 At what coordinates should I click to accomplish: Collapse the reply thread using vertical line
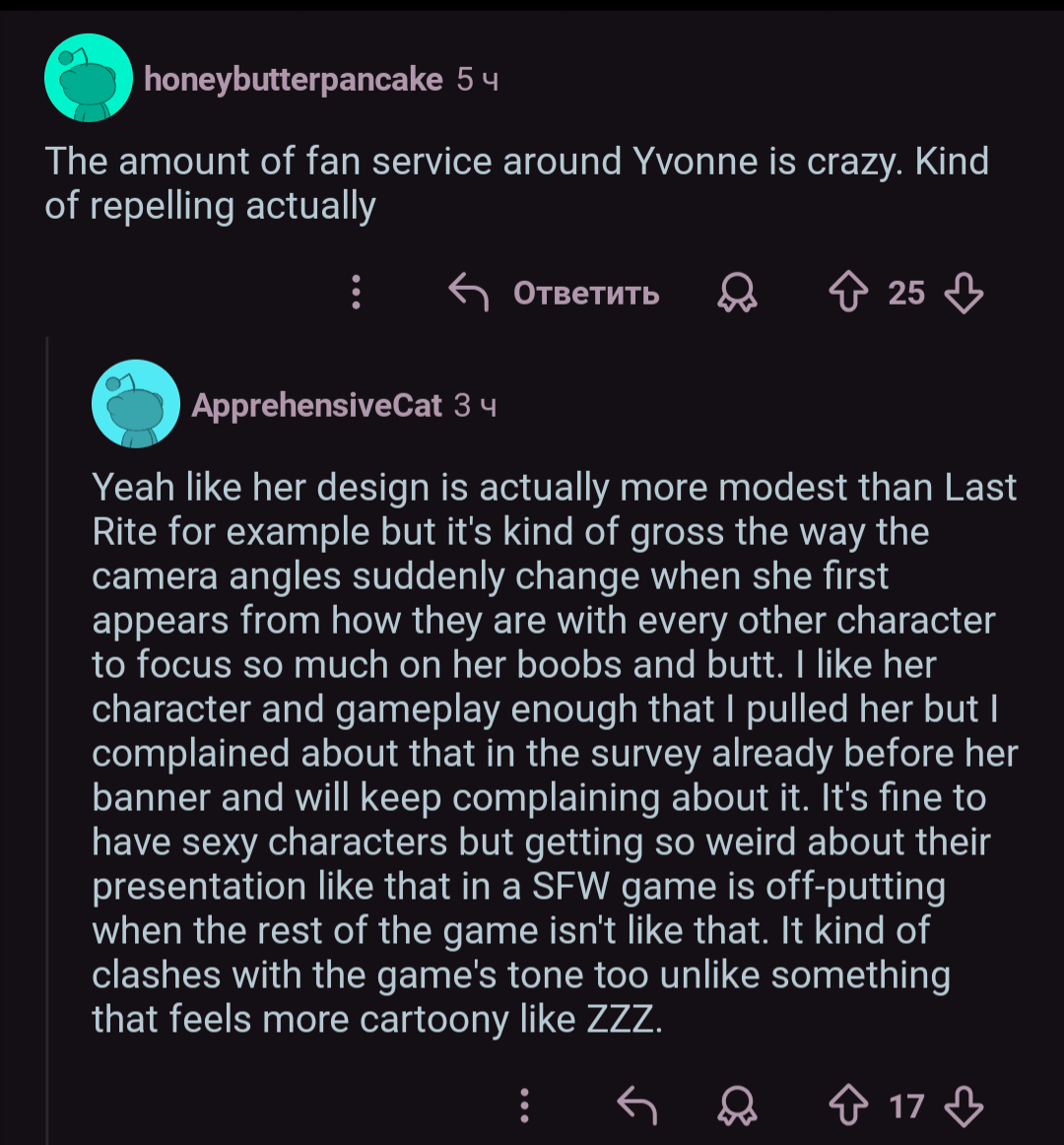tap(47, 739)
